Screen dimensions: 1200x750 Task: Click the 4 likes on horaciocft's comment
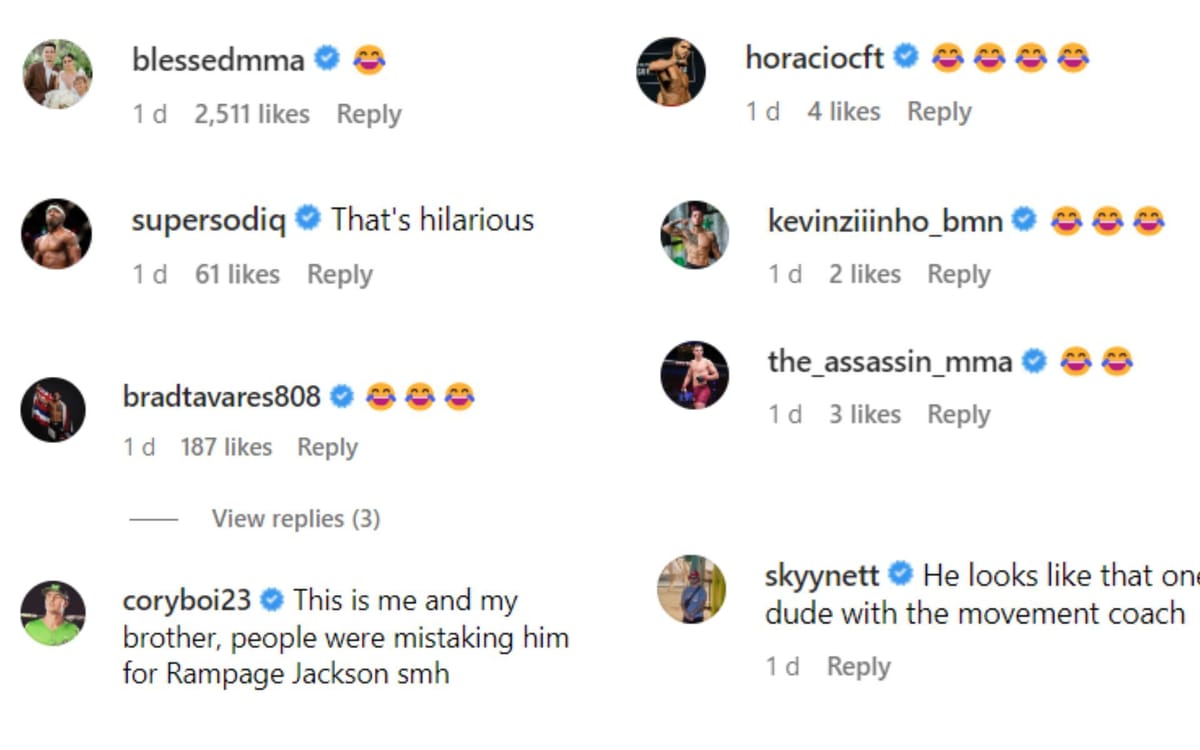click(843, 111)
